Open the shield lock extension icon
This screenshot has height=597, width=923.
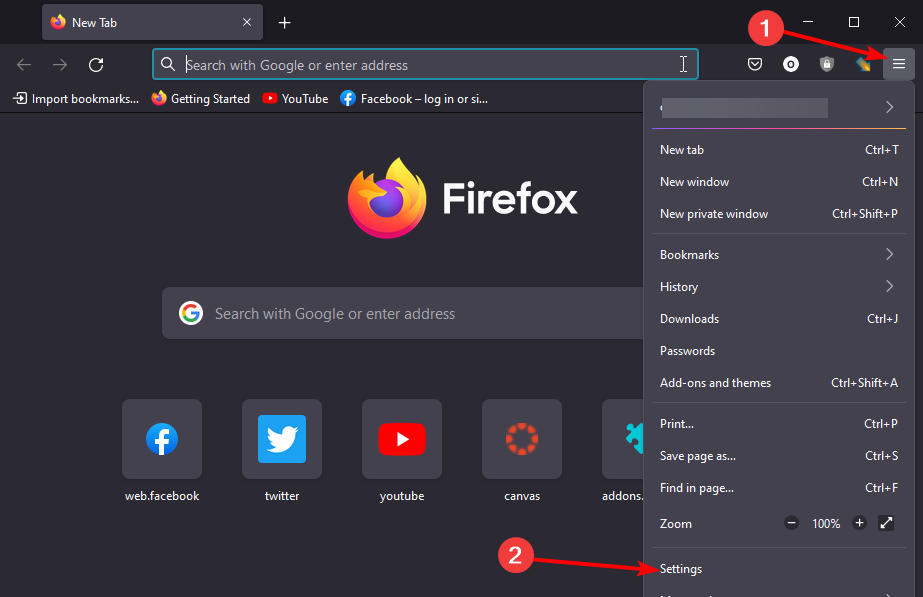click(x=827, y=64)
